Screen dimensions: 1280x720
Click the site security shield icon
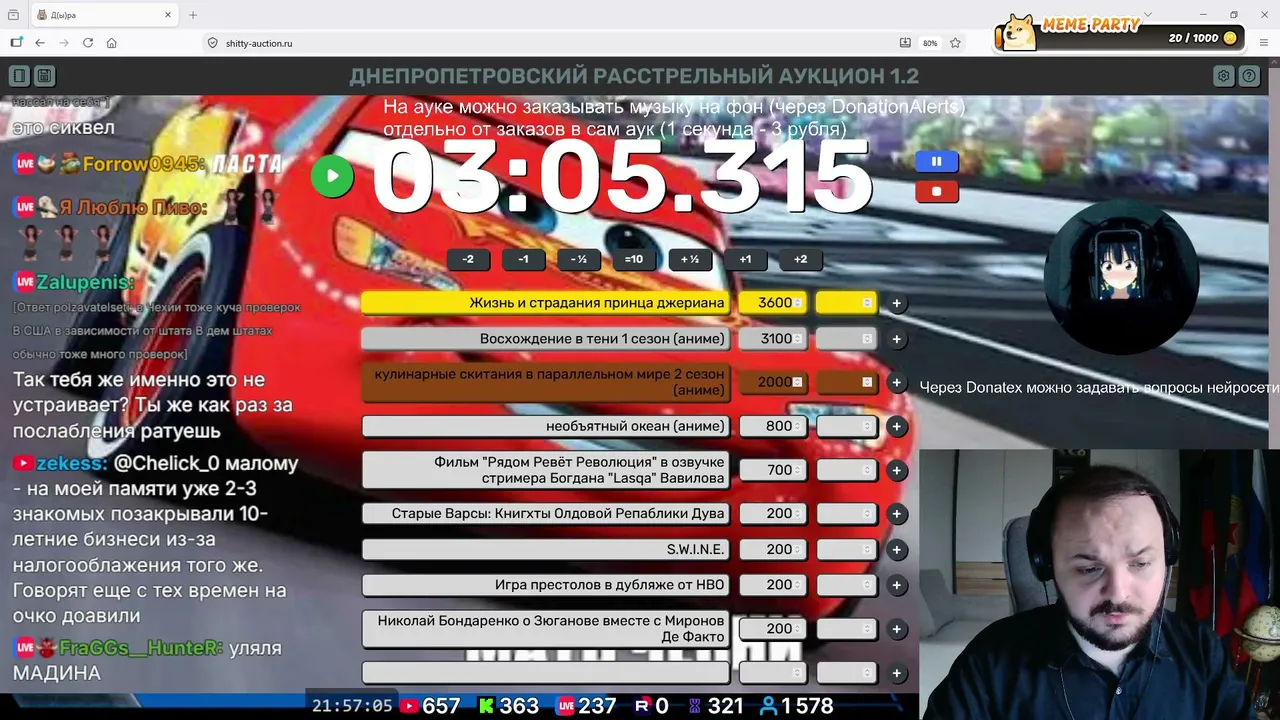click(212, 43)
